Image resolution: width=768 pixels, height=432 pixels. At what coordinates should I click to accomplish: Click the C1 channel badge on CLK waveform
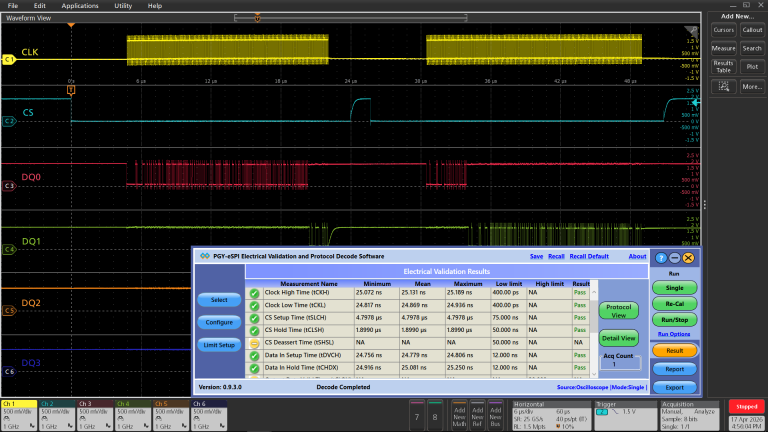click(8, 60)
